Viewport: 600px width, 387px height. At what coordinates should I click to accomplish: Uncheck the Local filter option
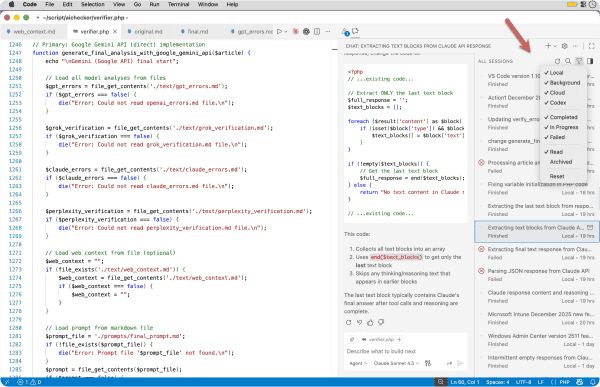click(x=562, y=73)
